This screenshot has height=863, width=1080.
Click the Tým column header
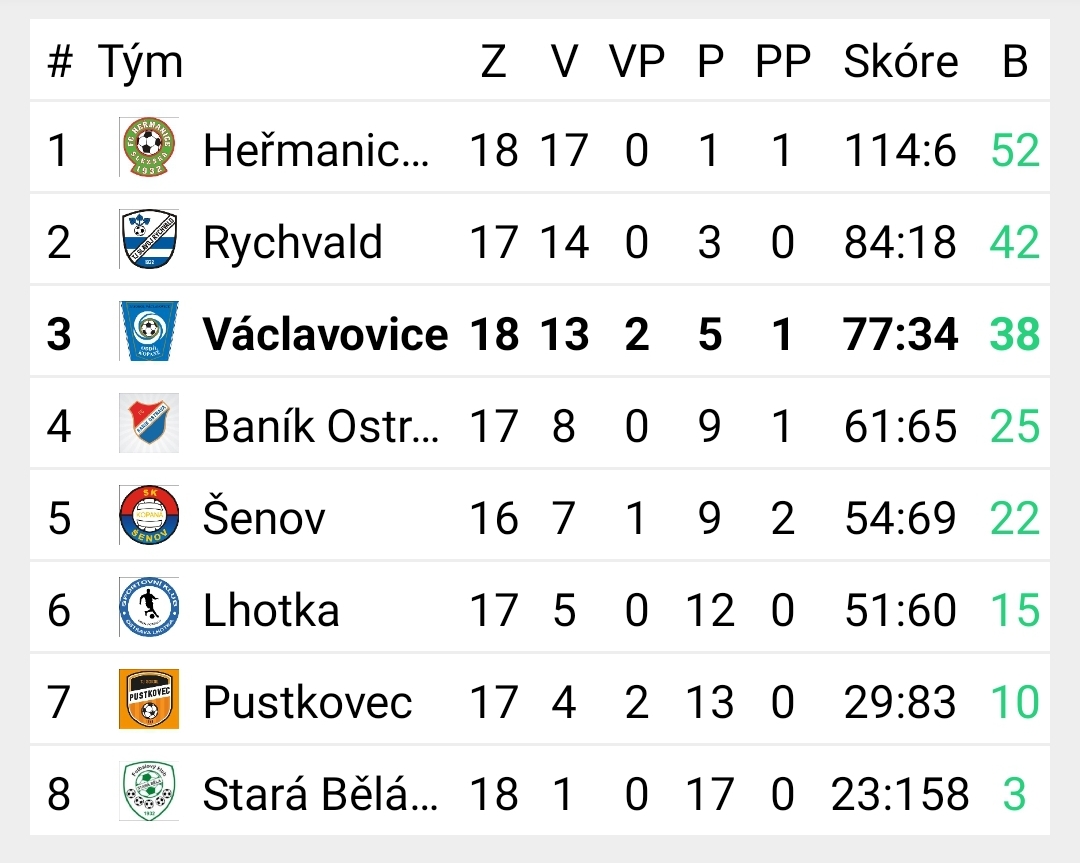(141, 63)
